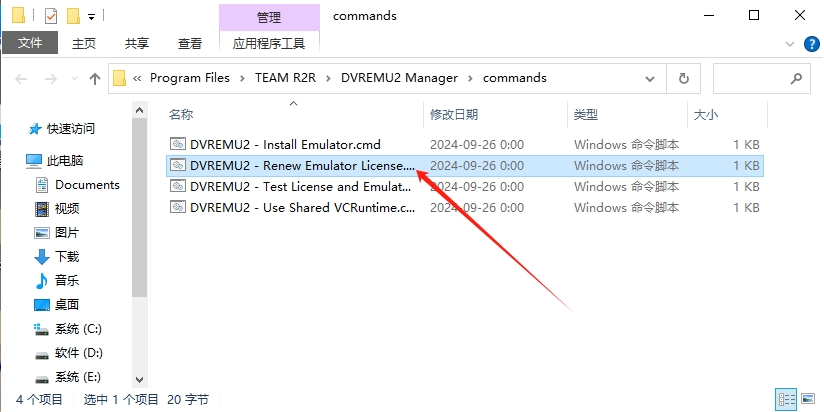
Task: Click the search magnifier icon
Action: pyautogui.click(x=796, y=79)
